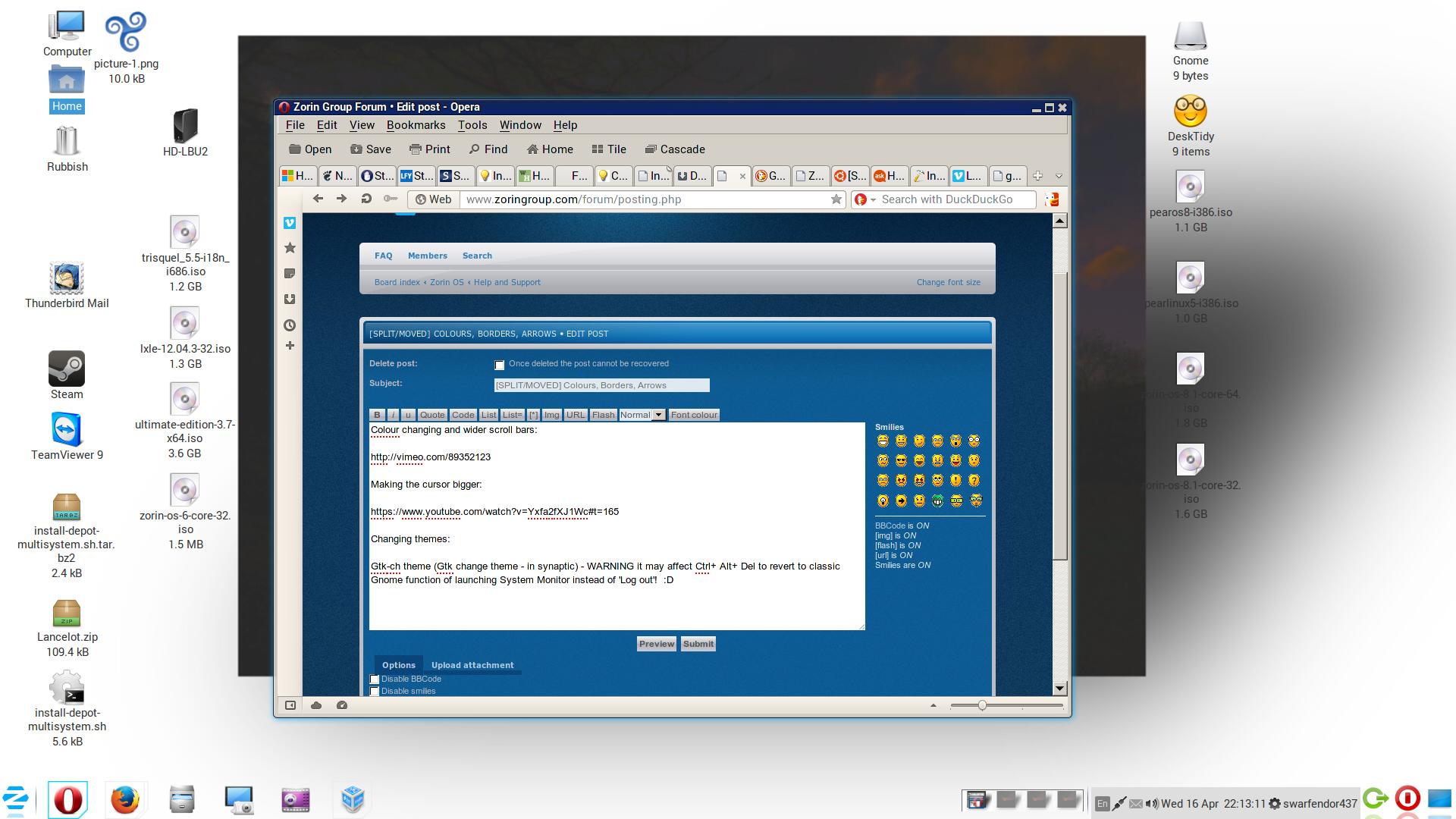This screenshot has width=1456, height=819.
Task: Enable the Disable smilies checkbox
Action: point(375,691)
